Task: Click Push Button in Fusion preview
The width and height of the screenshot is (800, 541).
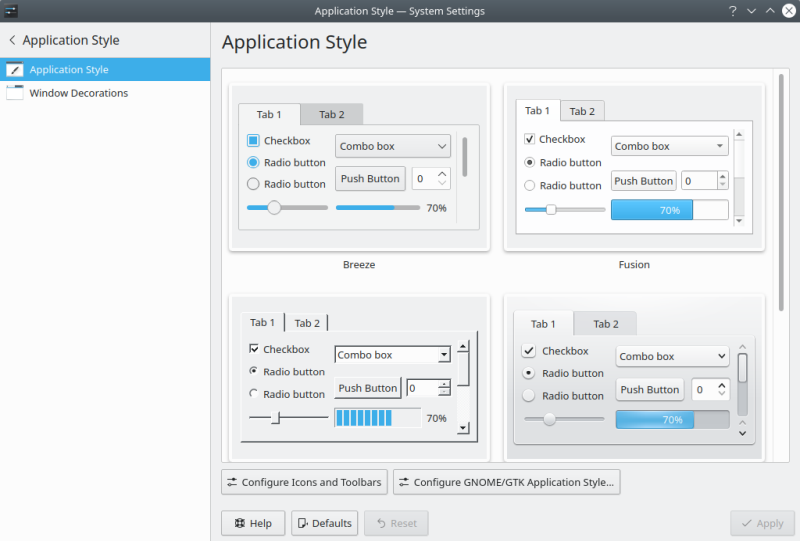Action: 643,181
